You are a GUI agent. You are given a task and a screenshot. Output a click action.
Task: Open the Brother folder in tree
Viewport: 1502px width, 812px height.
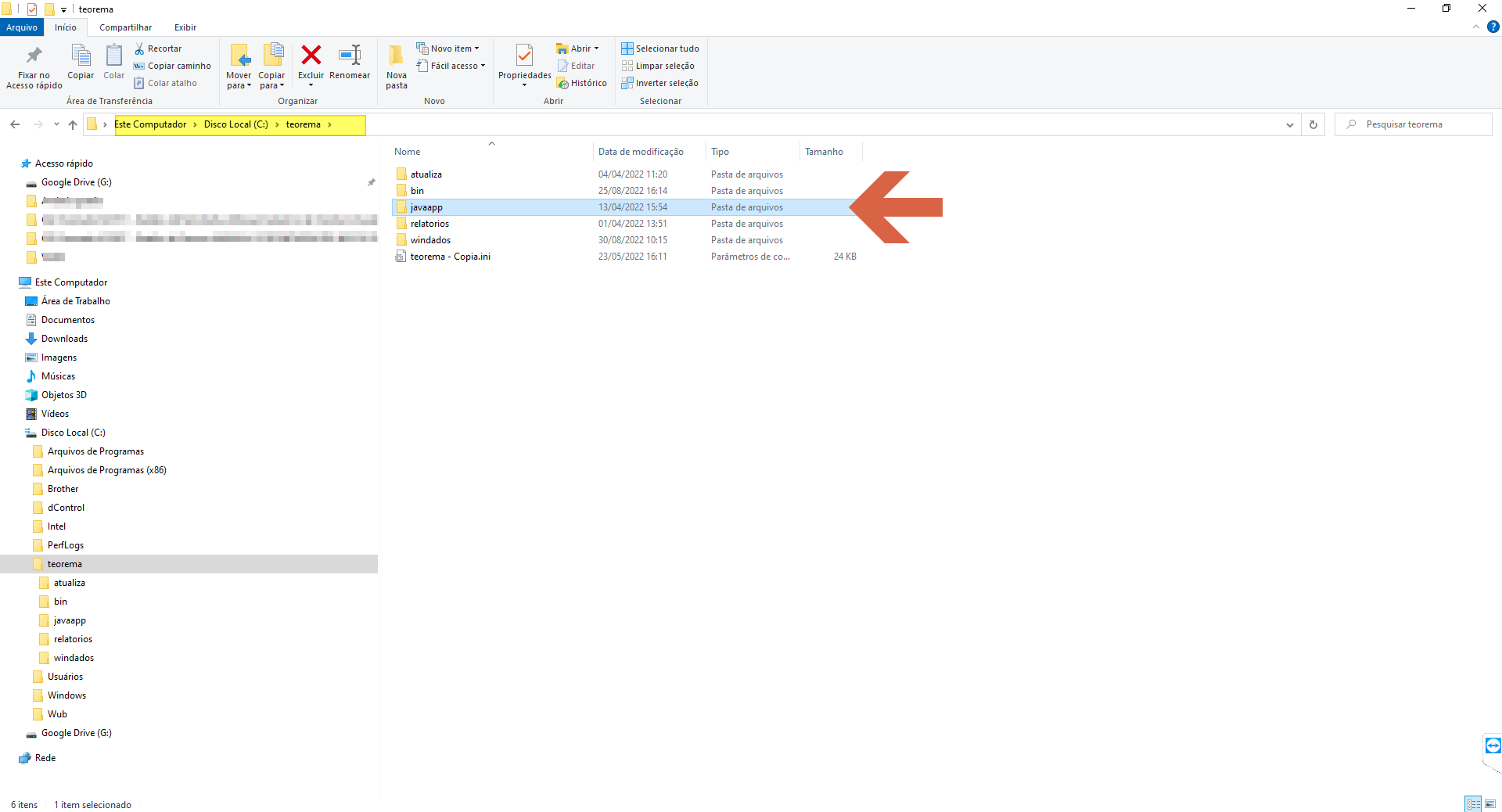[x=63, y=489]
